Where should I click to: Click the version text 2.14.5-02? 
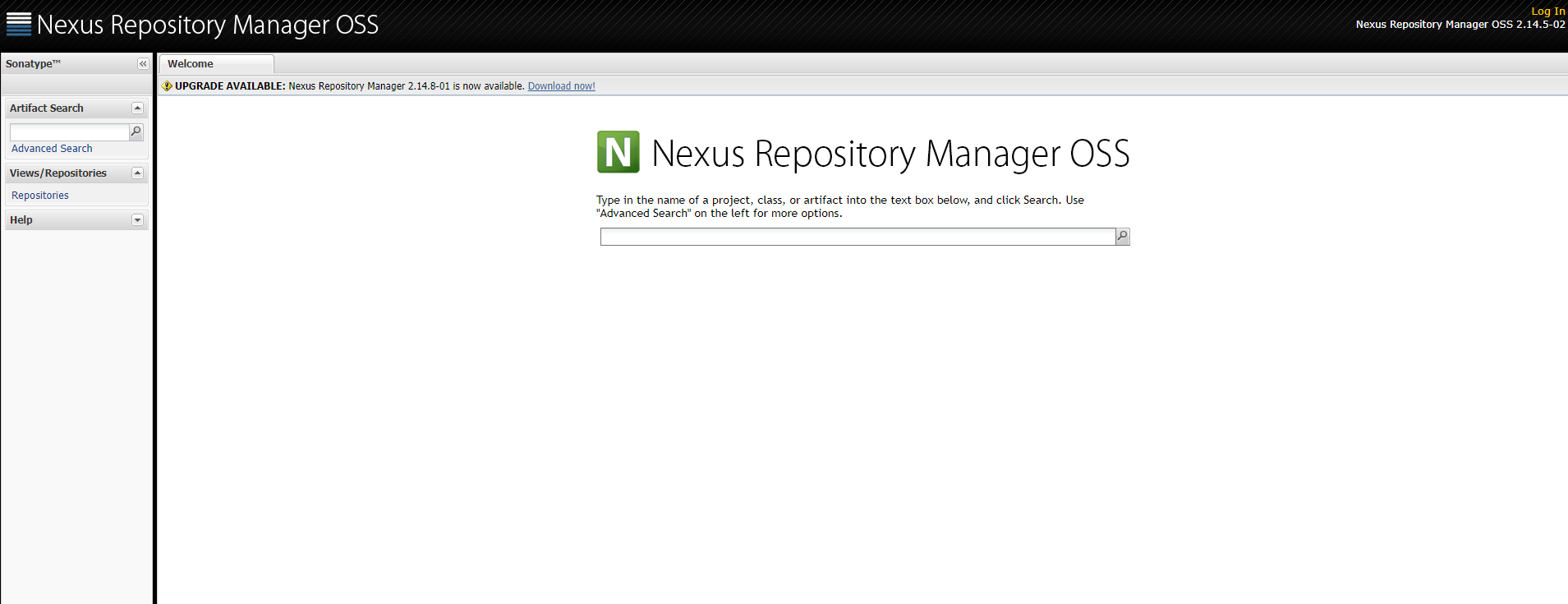coord(1541,25)
